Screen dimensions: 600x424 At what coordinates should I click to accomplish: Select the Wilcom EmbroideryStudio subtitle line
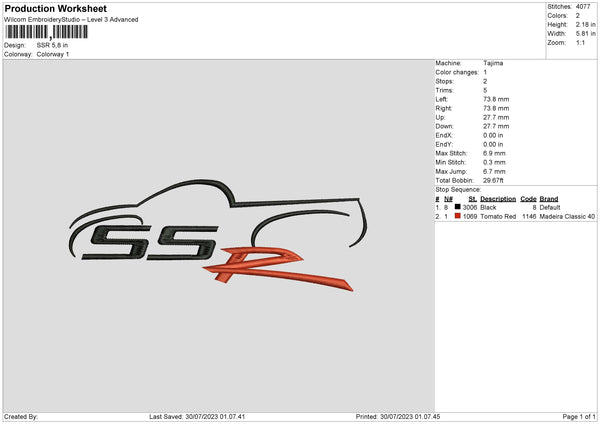(x=71, y=20)
